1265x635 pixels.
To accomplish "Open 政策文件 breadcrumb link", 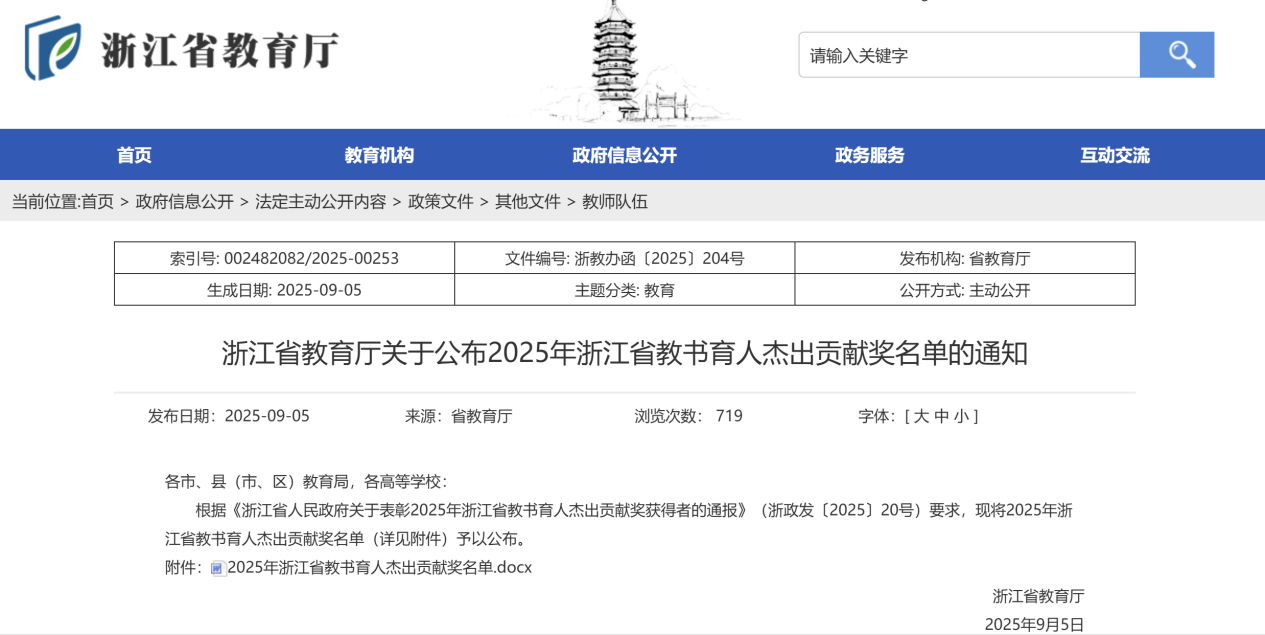I will 441,201.
